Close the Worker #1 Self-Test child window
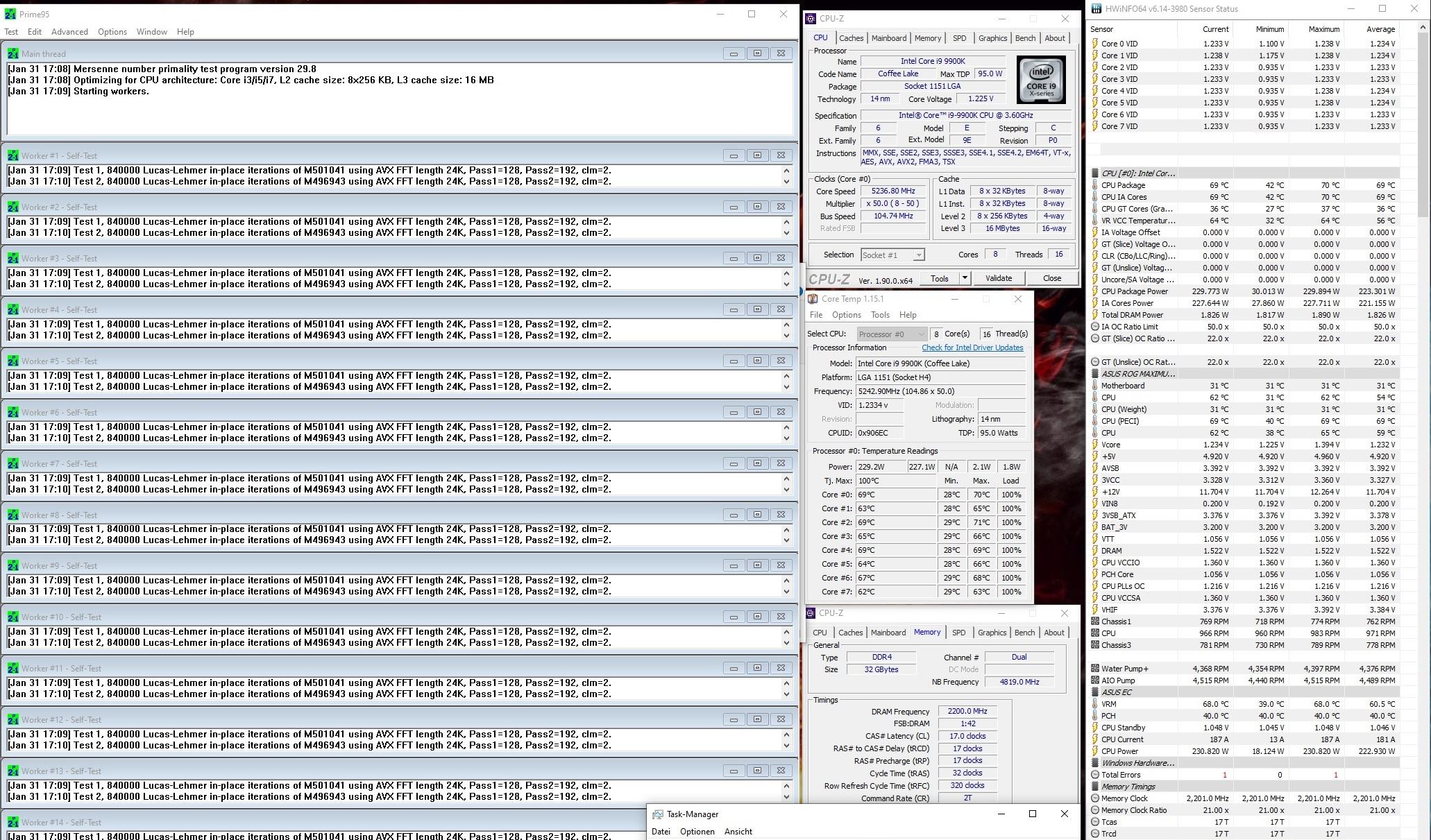The width and height of the screenshot is (1431, 840). (781, 155)
